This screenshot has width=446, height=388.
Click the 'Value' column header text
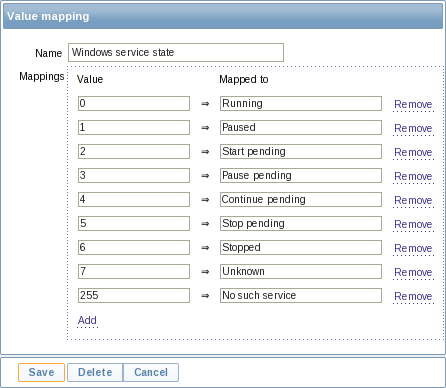[90, 79]
